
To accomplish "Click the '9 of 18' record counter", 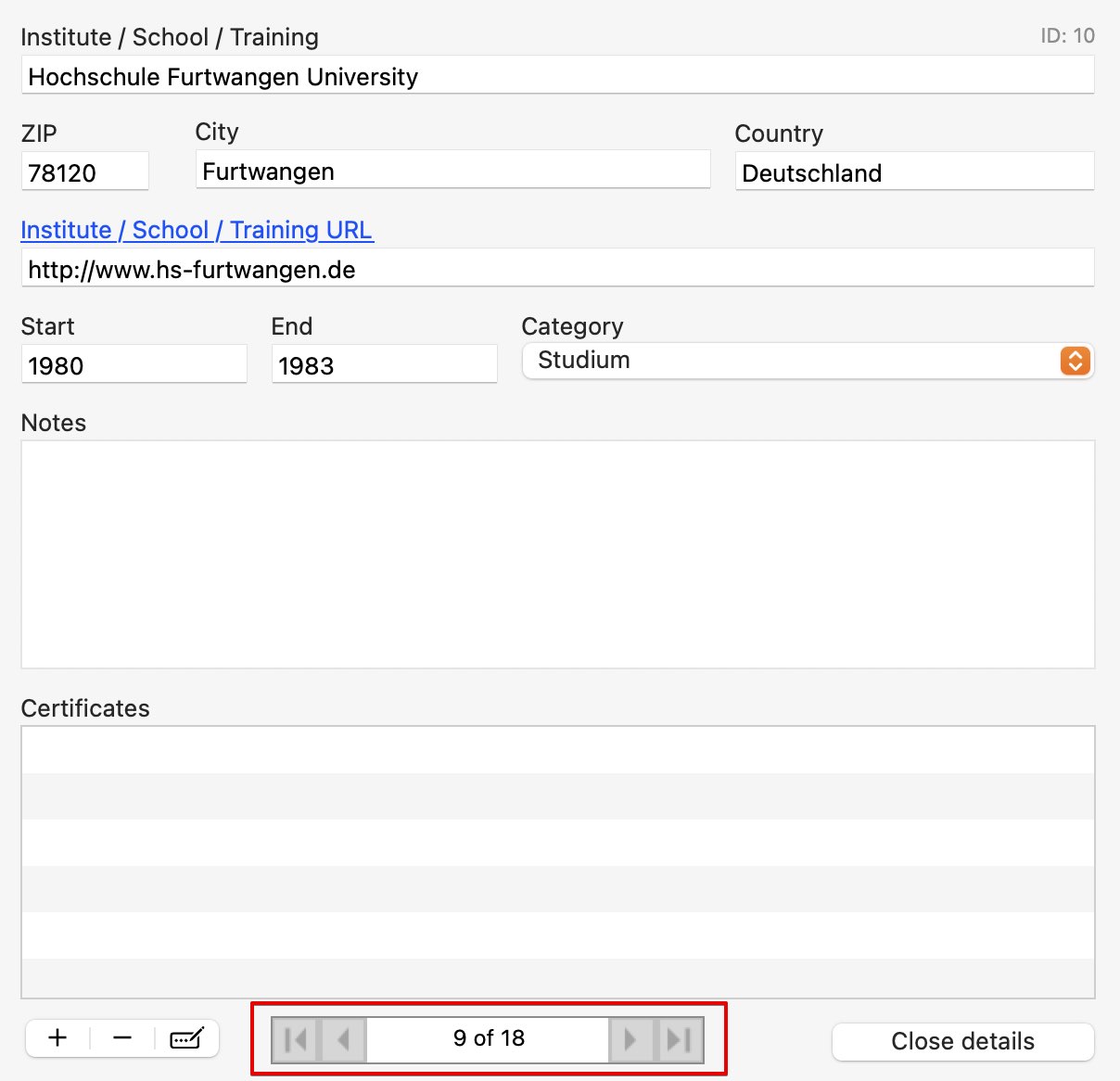I will point(489,1038).
